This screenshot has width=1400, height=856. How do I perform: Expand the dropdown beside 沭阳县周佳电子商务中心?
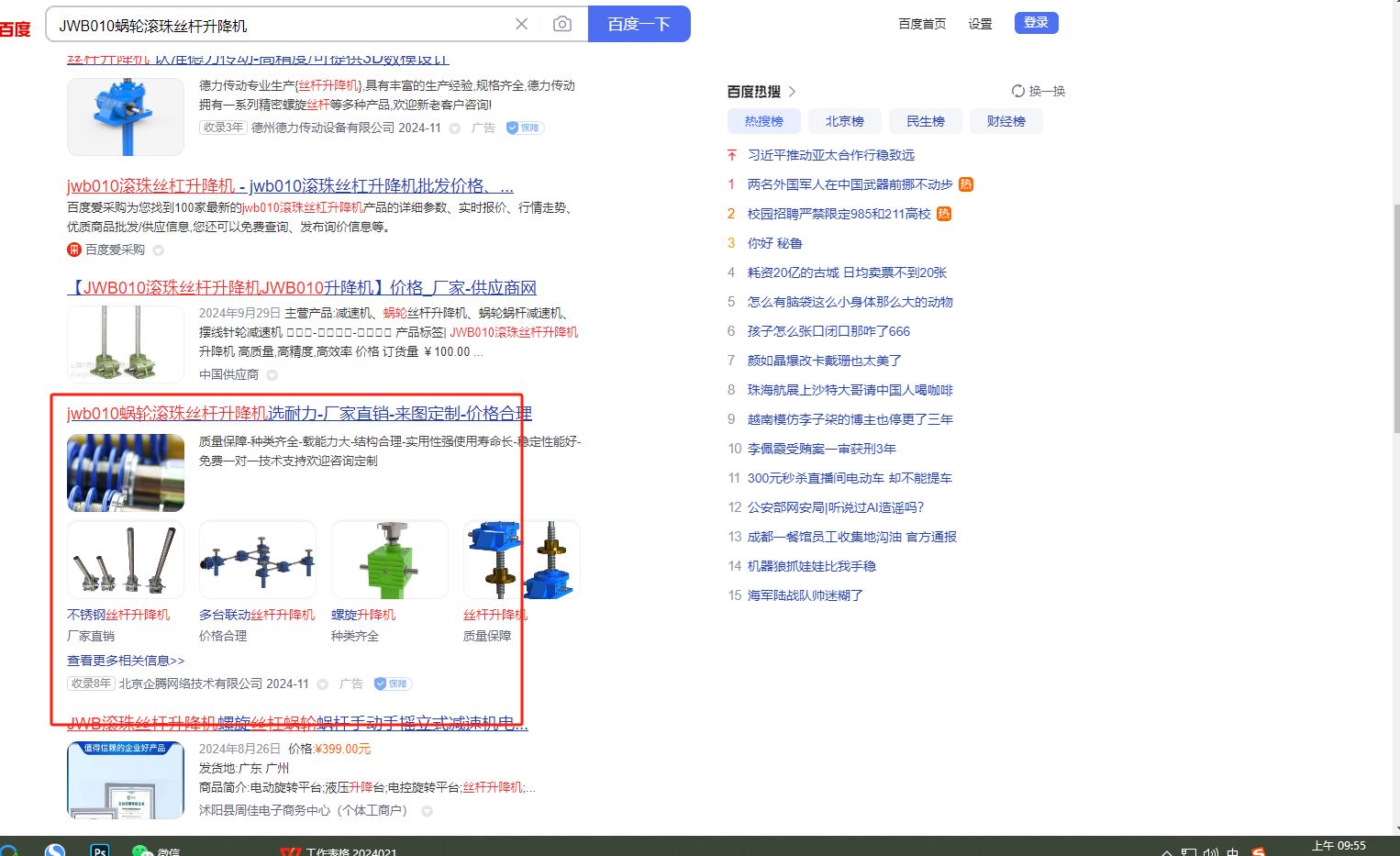[x=427, y=811]
